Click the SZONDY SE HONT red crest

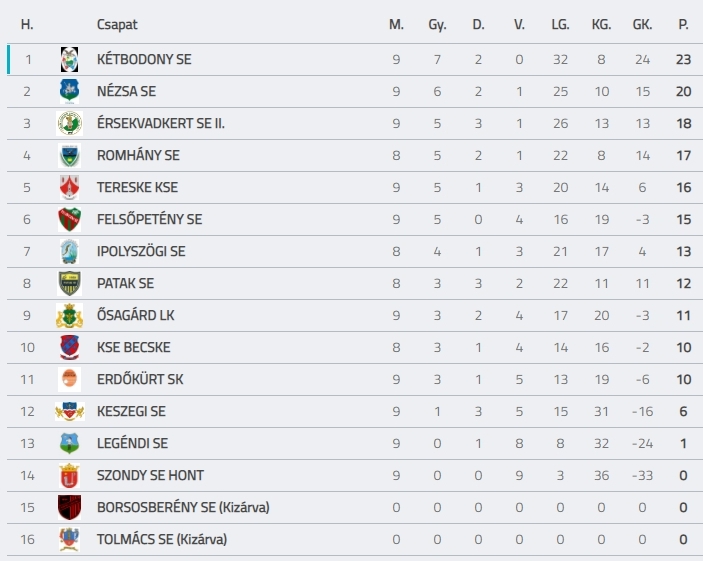69,475
